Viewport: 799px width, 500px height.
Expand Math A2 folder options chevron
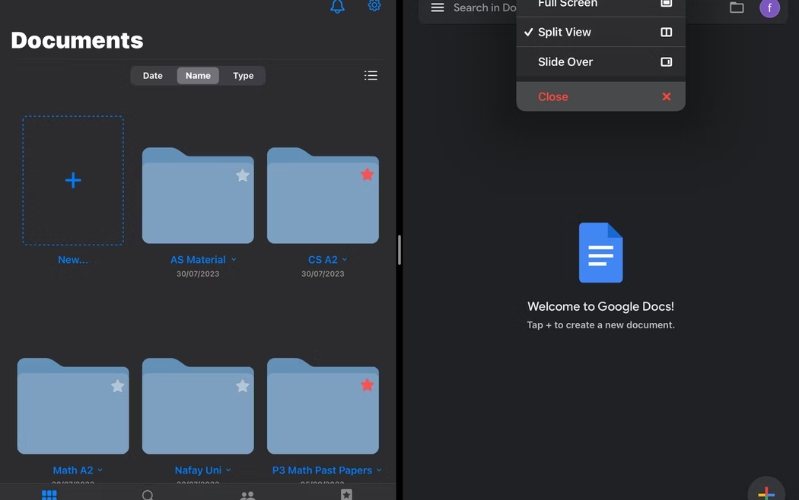click(100, 470)
